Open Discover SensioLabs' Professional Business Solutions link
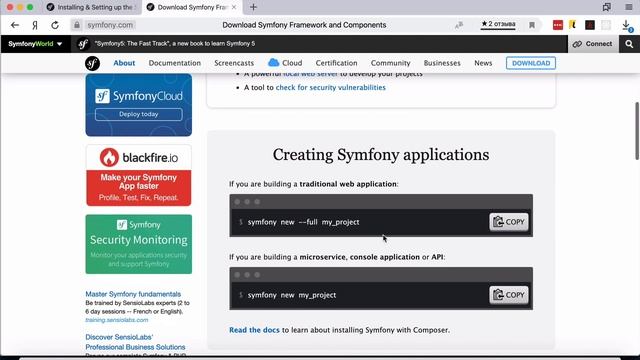This screenshot has width=640, height=360. [x=135, y=342]
